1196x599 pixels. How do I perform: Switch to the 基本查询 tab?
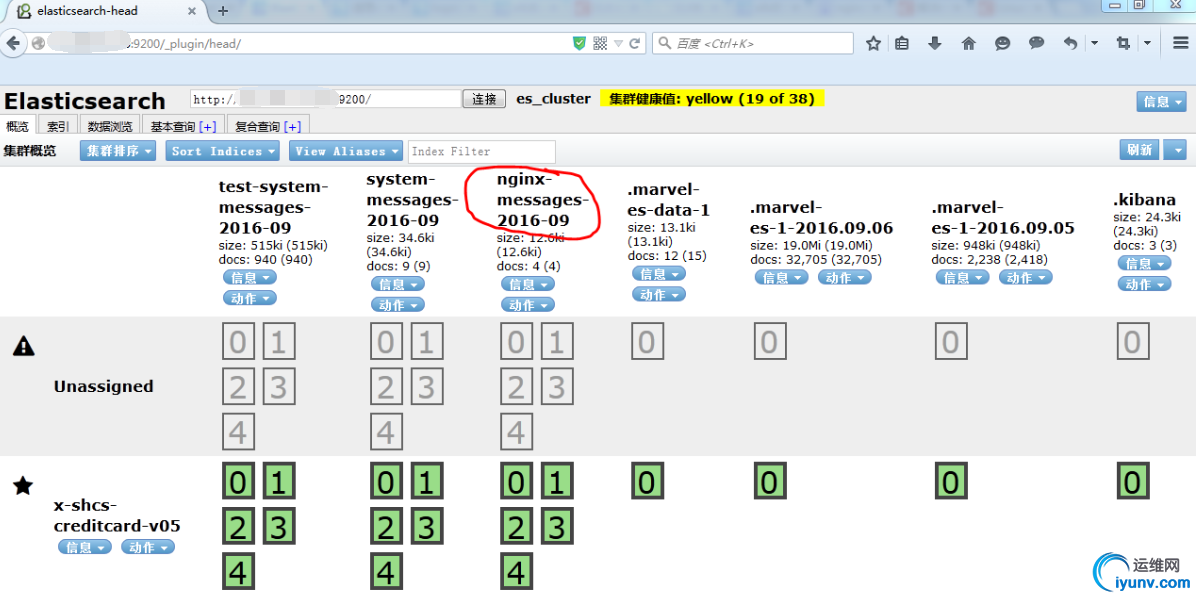183,126
